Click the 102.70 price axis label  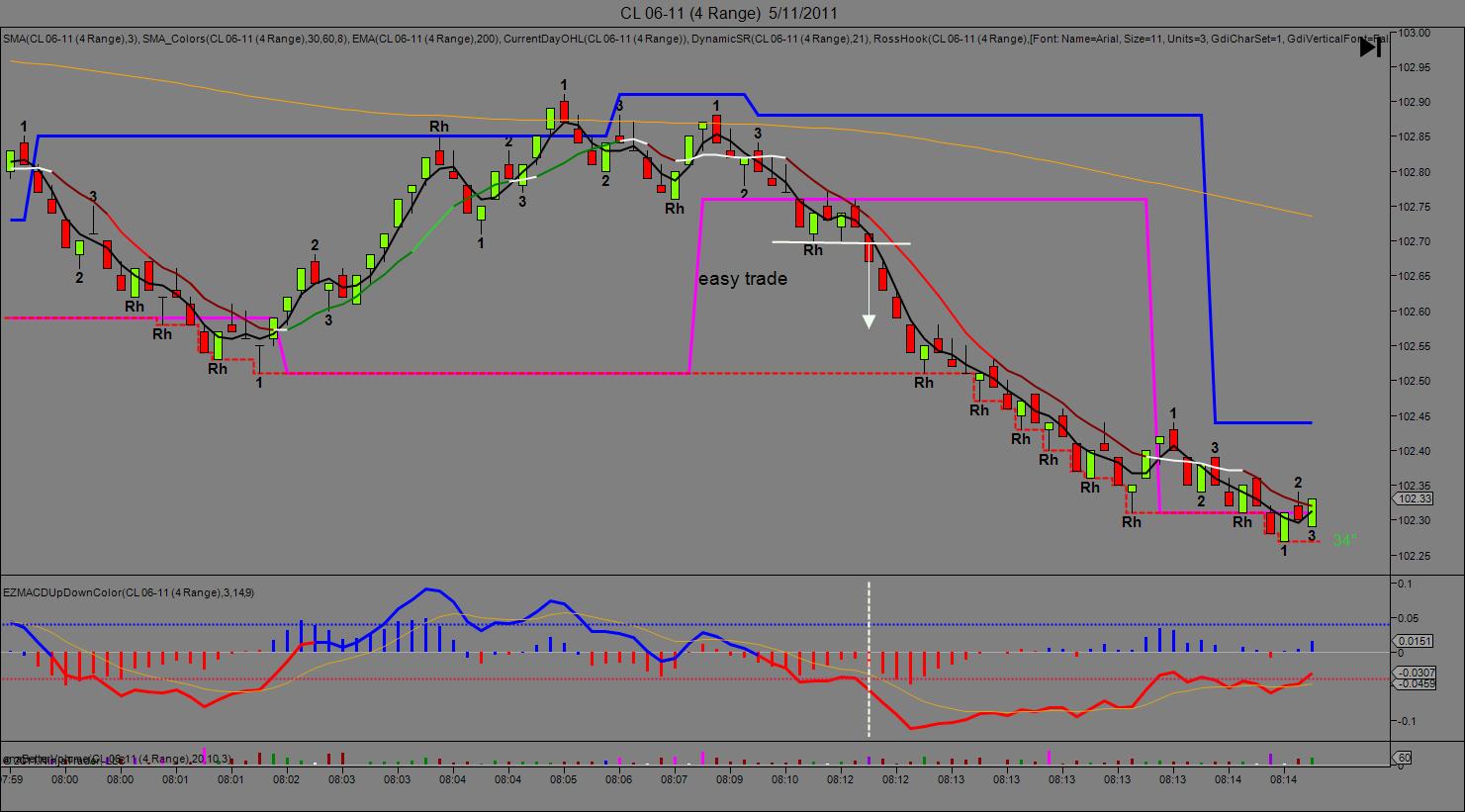point(1416,241)
